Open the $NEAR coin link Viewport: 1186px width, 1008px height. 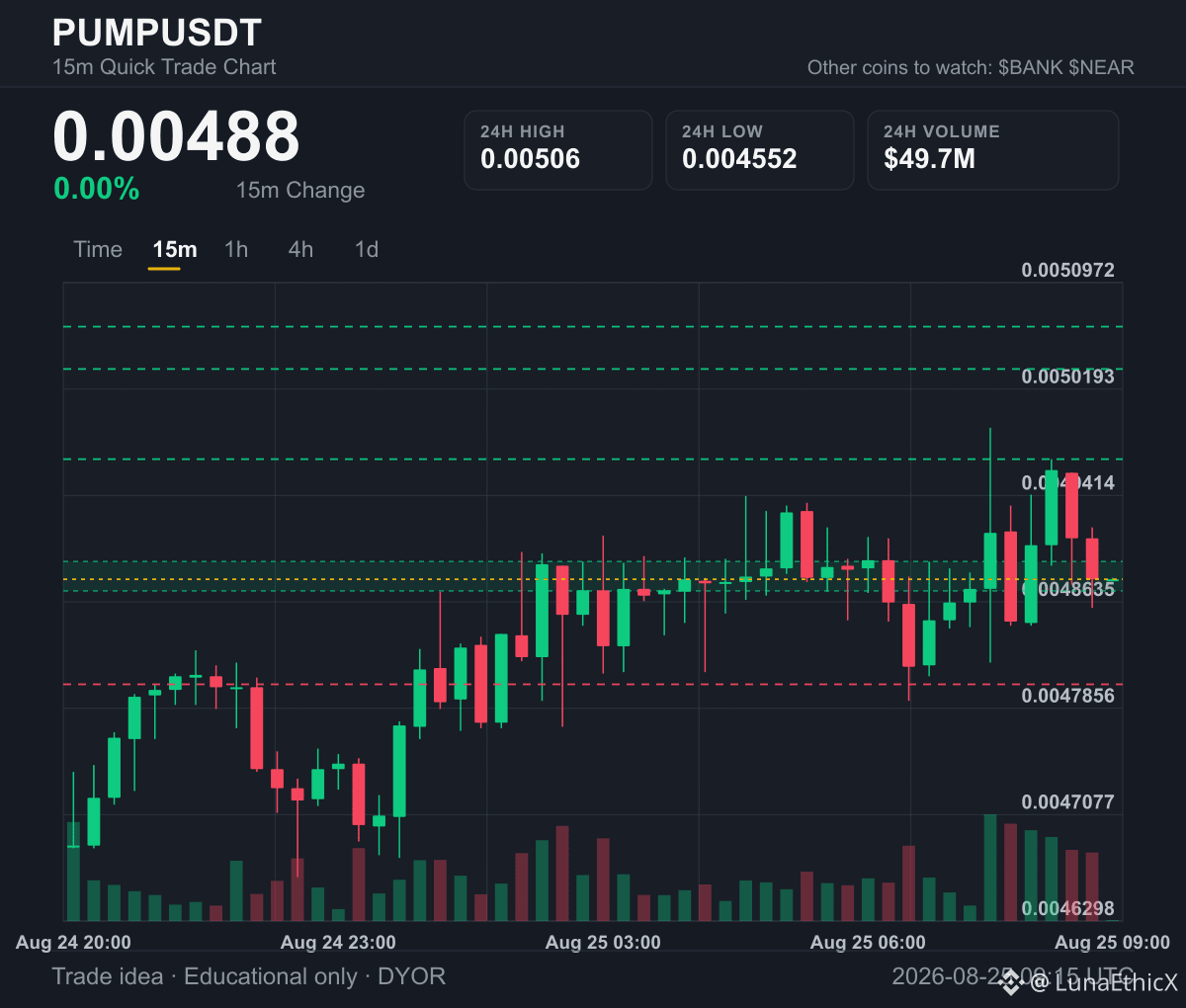(1101, 67)
